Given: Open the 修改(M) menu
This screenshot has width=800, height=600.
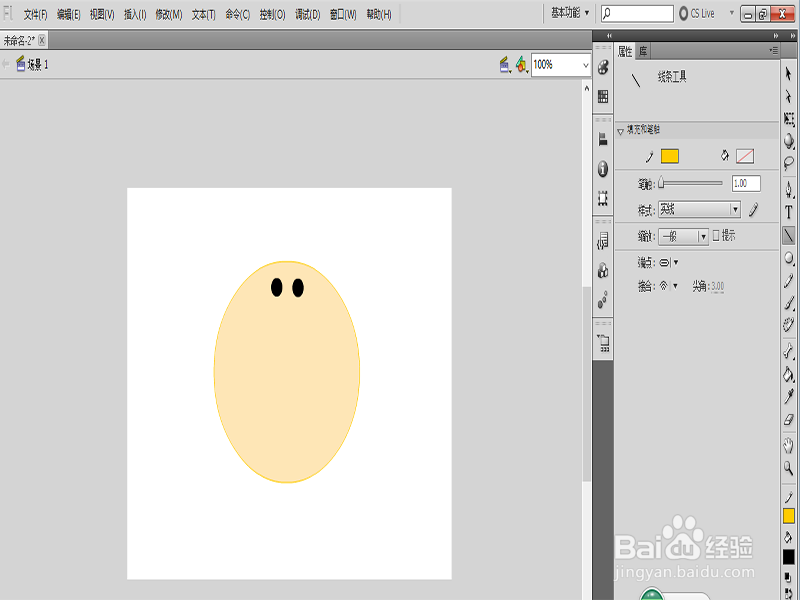Looking at the screenshot, I should click(x=168, y=15).
